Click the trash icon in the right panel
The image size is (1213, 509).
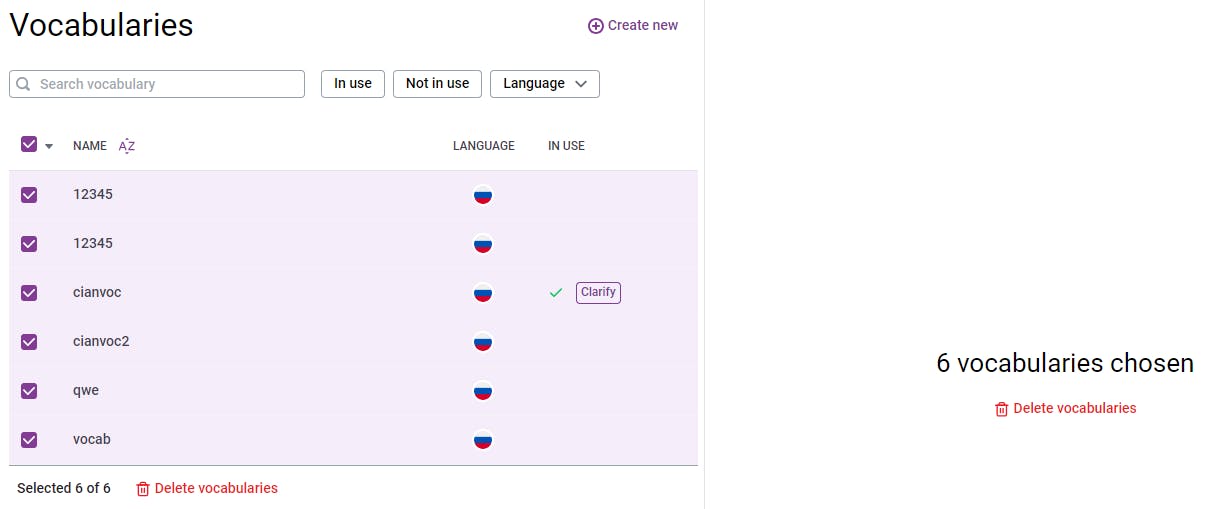(1001, 409)
